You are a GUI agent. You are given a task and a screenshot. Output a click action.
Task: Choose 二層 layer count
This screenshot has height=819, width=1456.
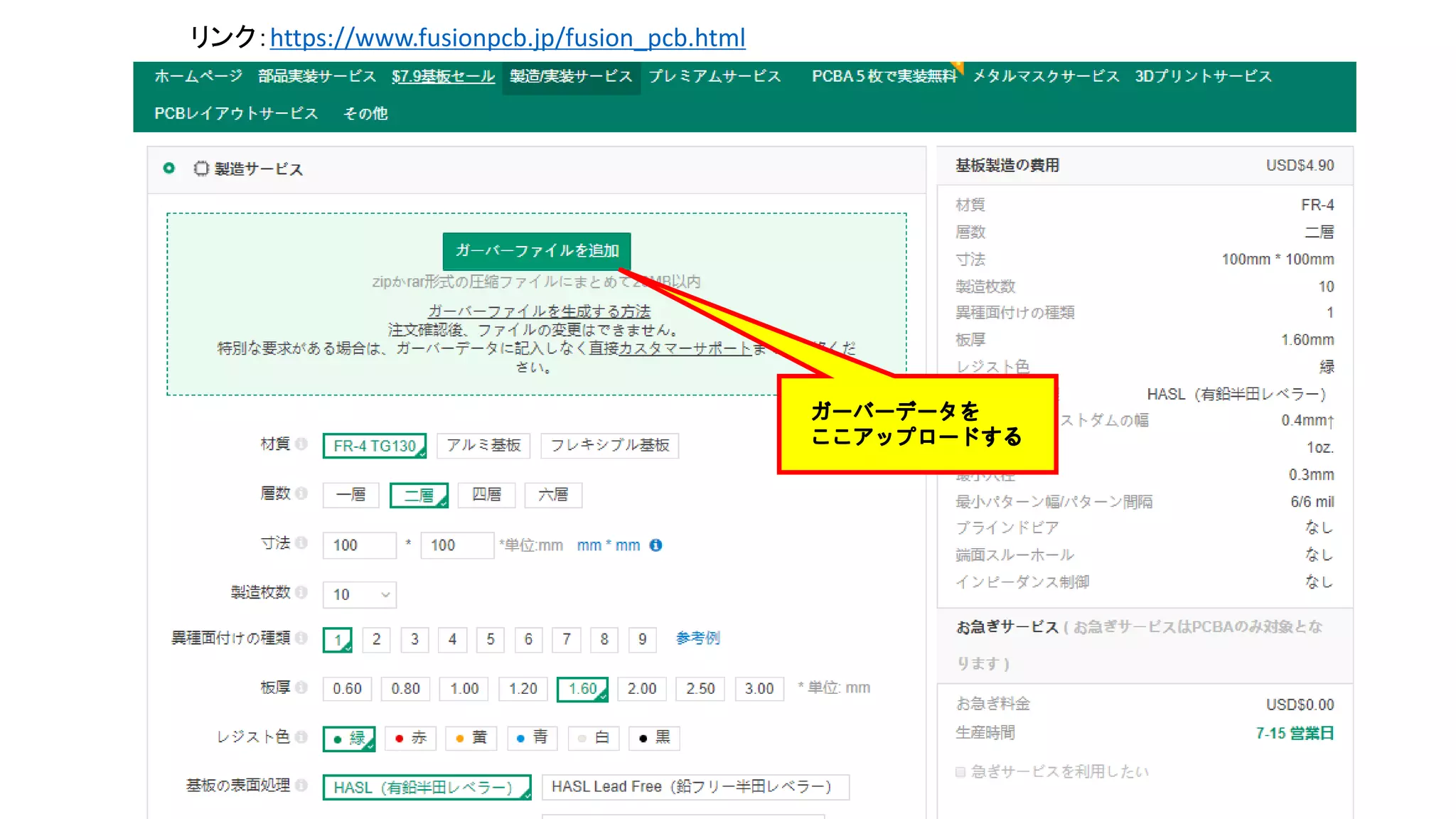pyautogui.click(x=419, y=495)
